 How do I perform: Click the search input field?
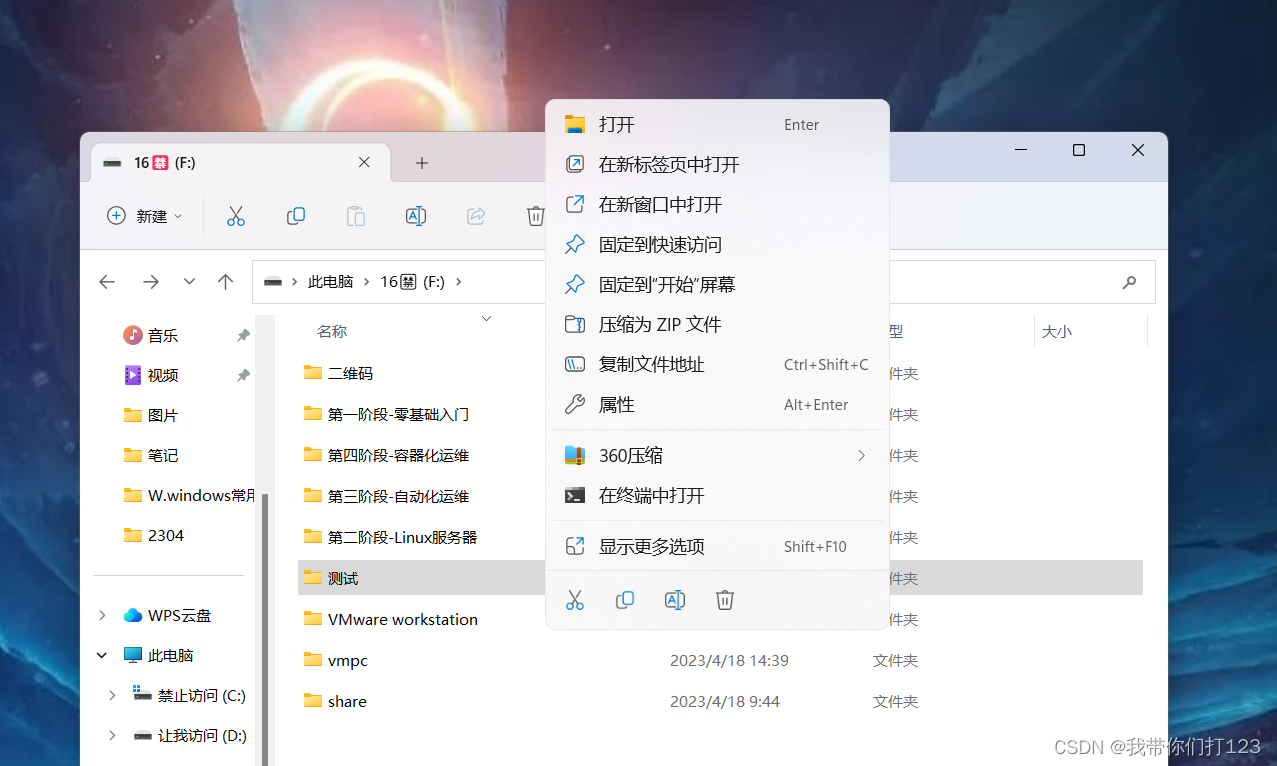pos(1021,282)
